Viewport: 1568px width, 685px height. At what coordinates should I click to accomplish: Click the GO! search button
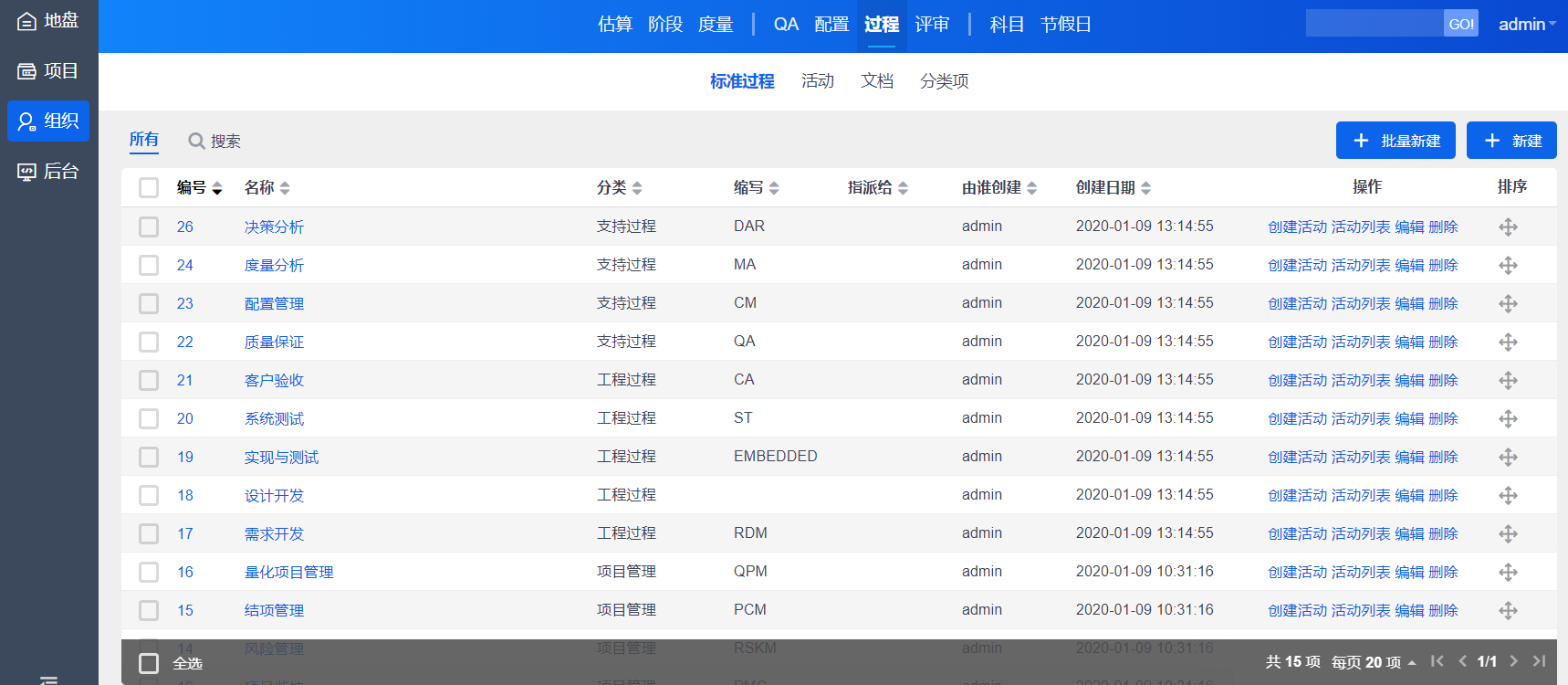pyautogui.click(x=1461, y=24)
